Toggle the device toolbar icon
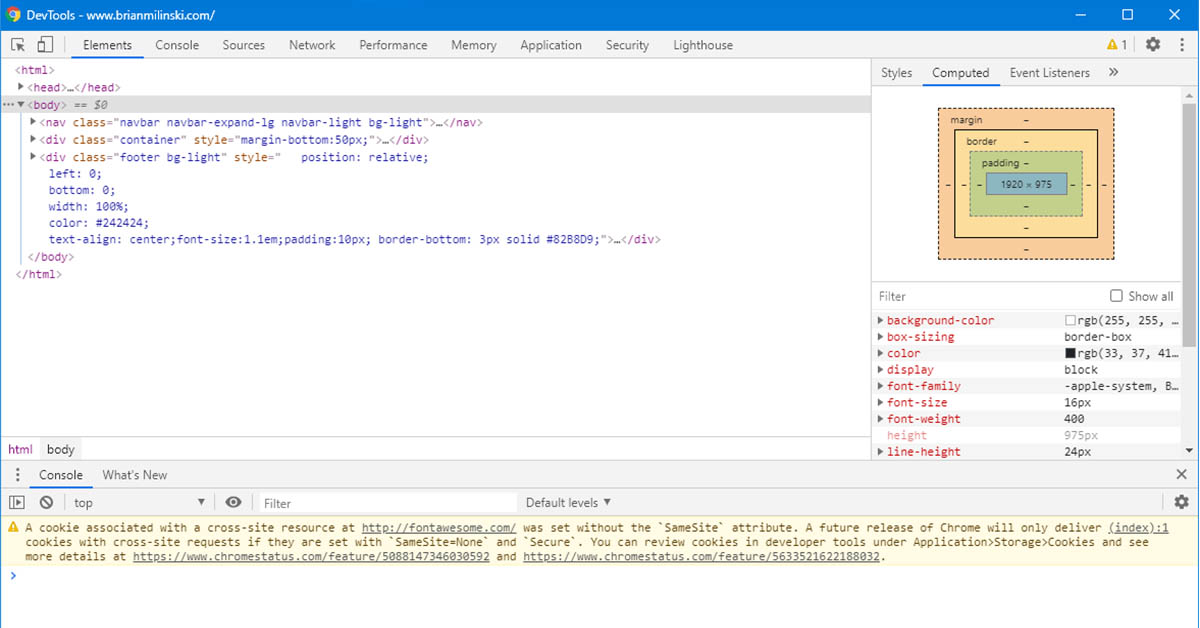The image size is (1200, 628). [45, 45]
